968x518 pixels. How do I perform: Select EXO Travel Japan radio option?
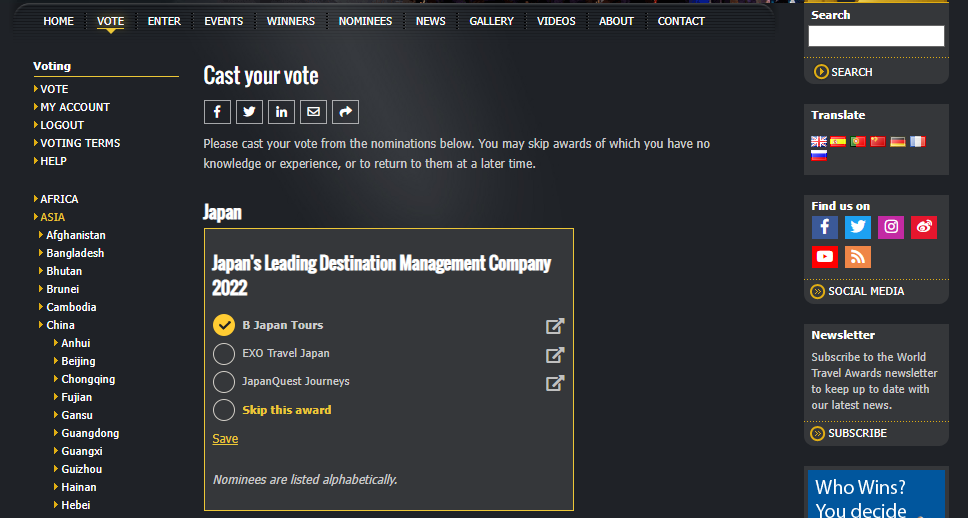tap(224, 354)
